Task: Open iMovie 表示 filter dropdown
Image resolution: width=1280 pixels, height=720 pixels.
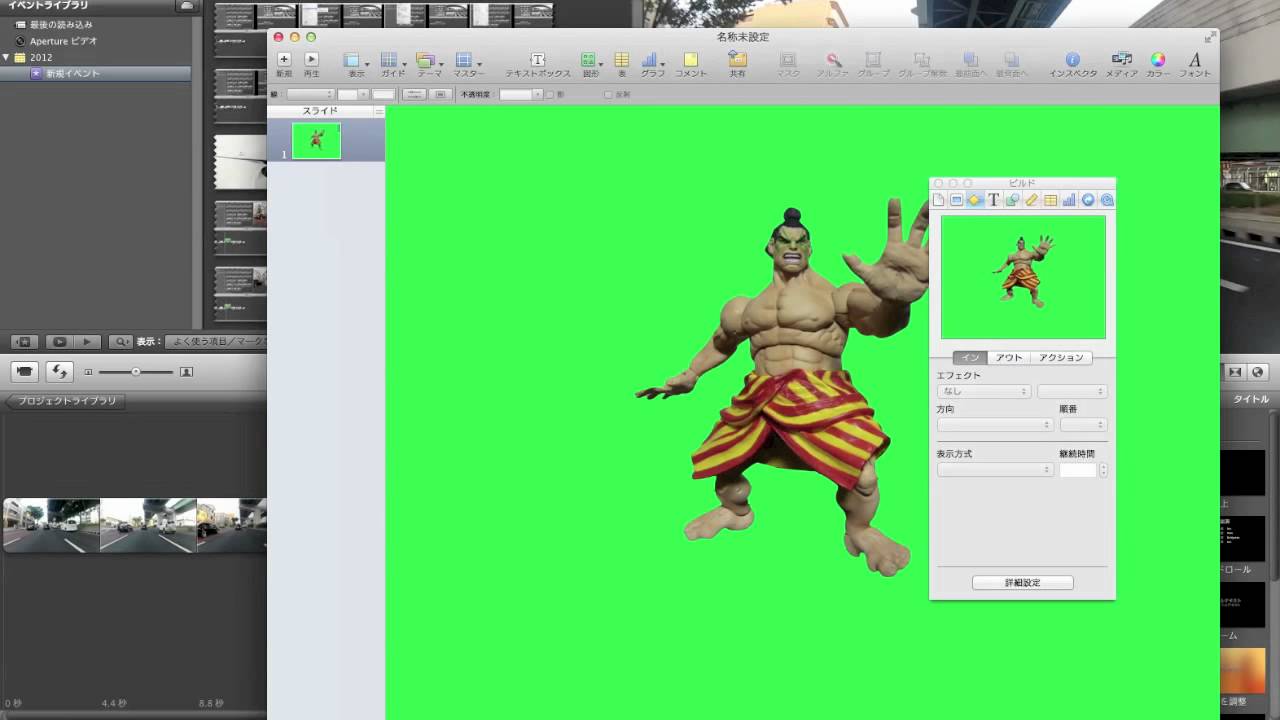Action: [215, 342]
